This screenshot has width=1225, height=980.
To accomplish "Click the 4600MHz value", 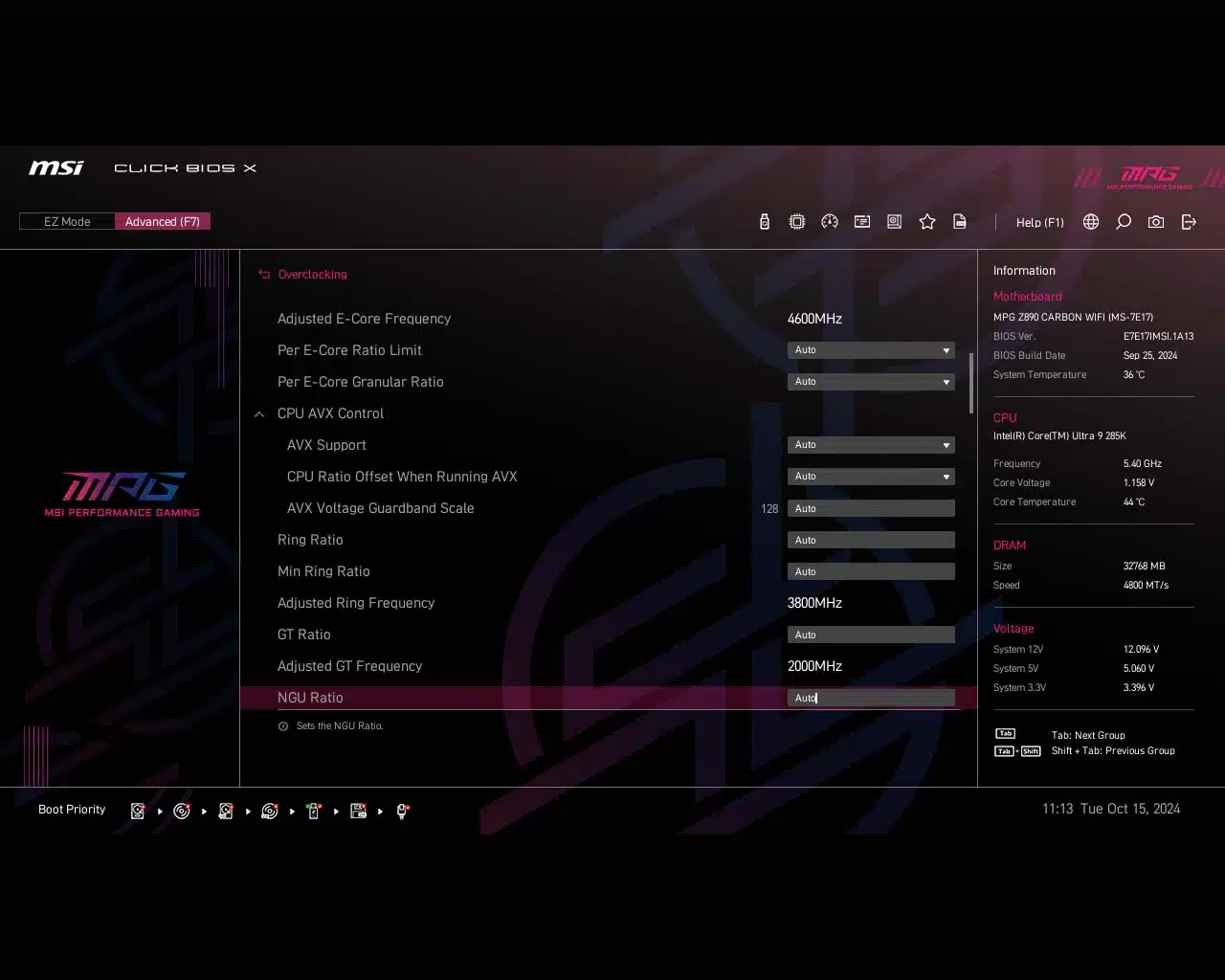I will coord(814,319).
